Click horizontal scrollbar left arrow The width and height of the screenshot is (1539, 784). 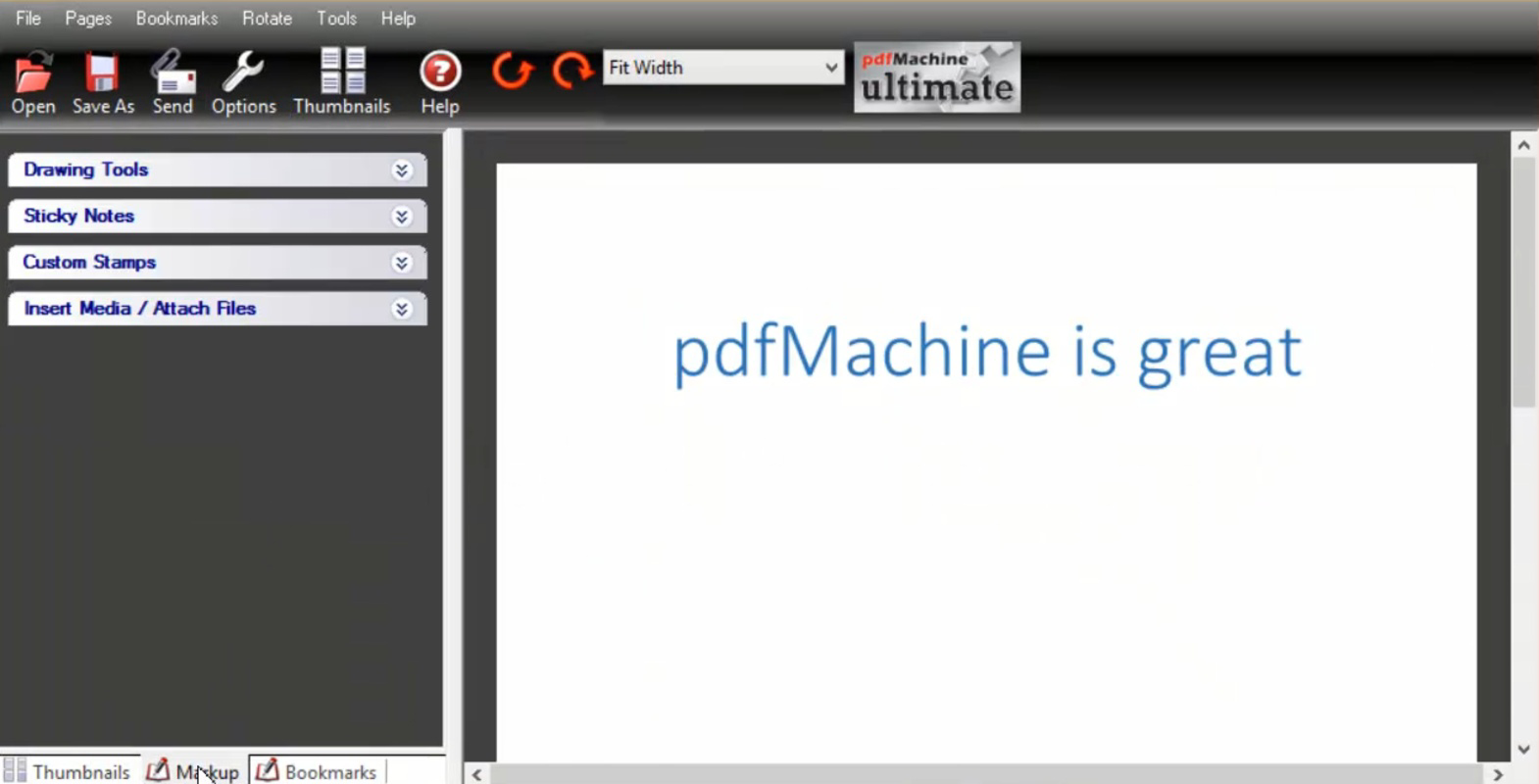476,774
